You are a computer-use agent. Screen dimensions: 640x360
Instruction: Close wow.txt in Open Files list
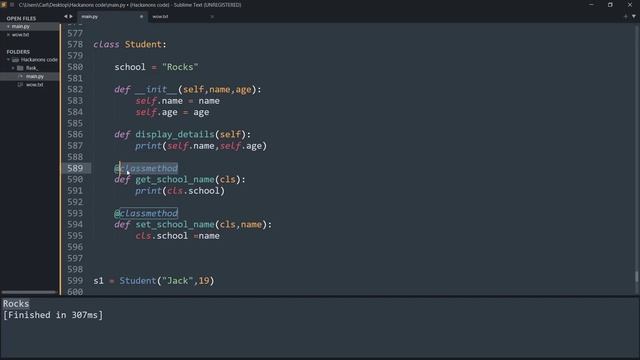pyautogui.click(x=8, y=35)
